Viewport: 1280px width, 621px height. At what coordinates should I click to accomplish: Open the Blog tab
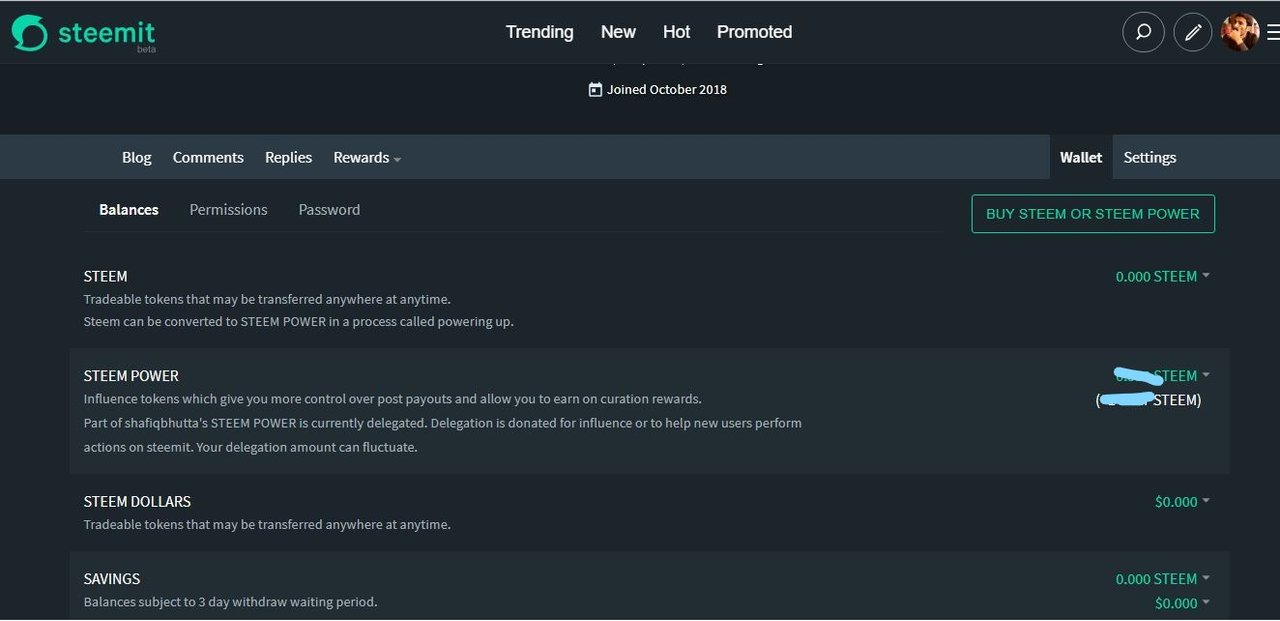click(137, 158)
